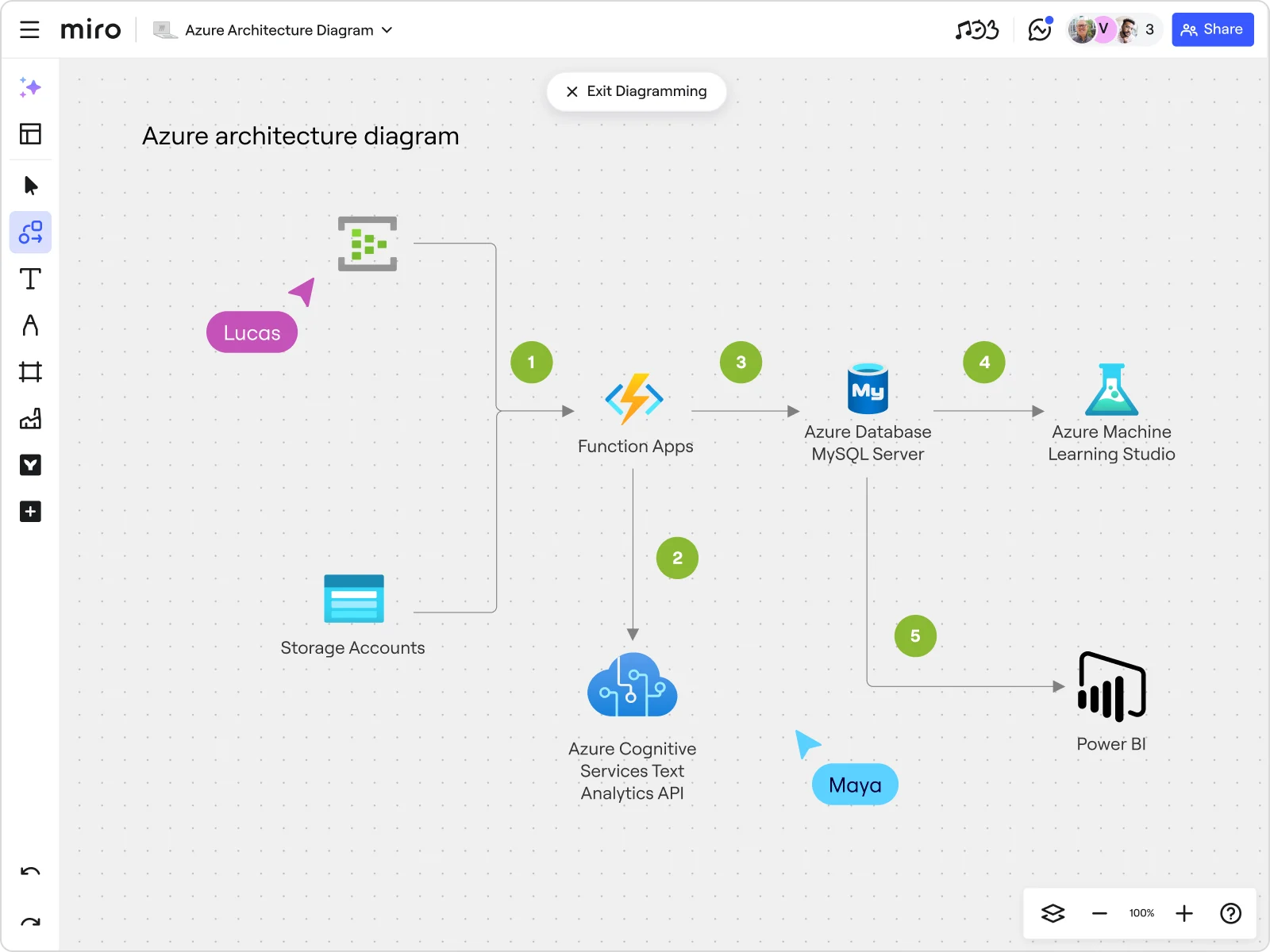Image resolution: width=1270 pixels, height=952 pixels.
Task: Zoom in with the plus button
Action: click(1184, 914)
